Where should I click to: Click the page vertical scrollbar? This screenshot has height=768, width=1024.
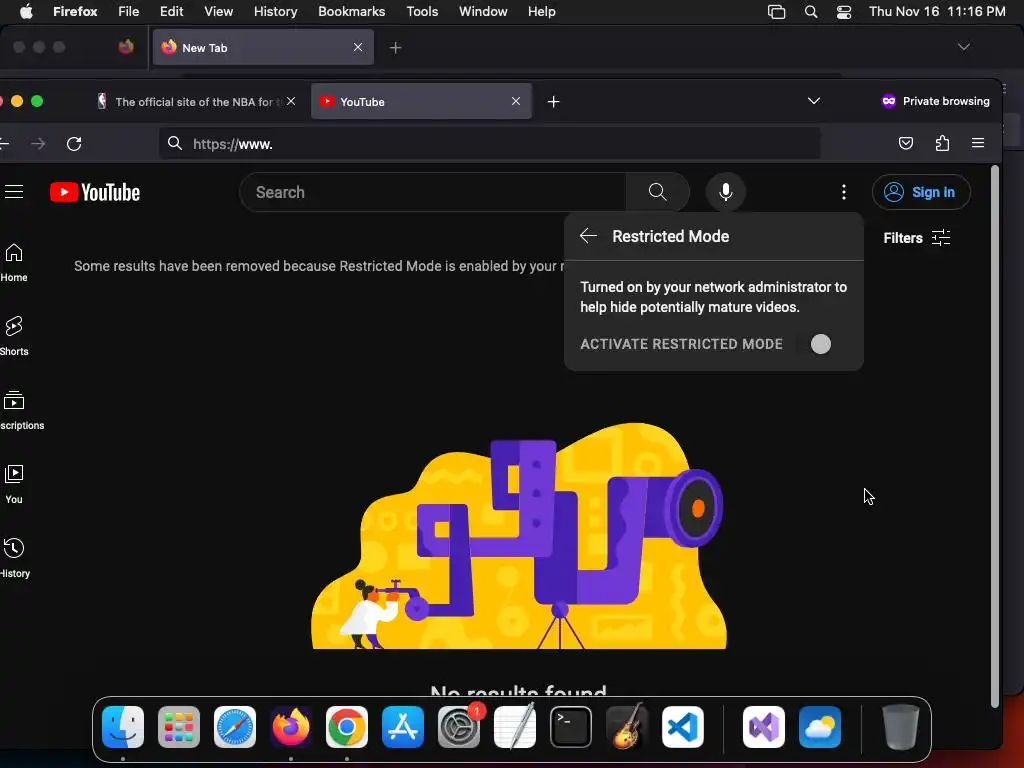995,436
